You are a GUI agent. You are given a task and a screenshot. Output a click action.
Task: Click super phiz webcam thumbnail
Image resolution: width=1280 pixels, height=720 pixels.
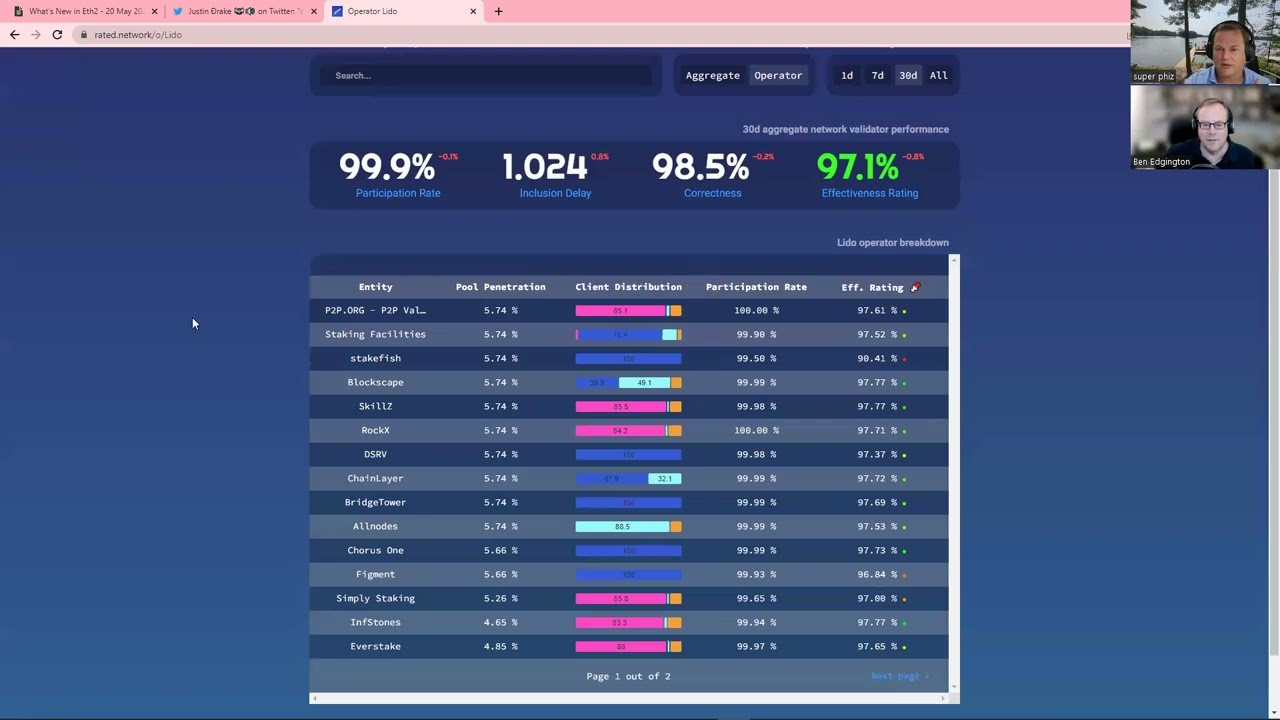tap(1205, 42)
